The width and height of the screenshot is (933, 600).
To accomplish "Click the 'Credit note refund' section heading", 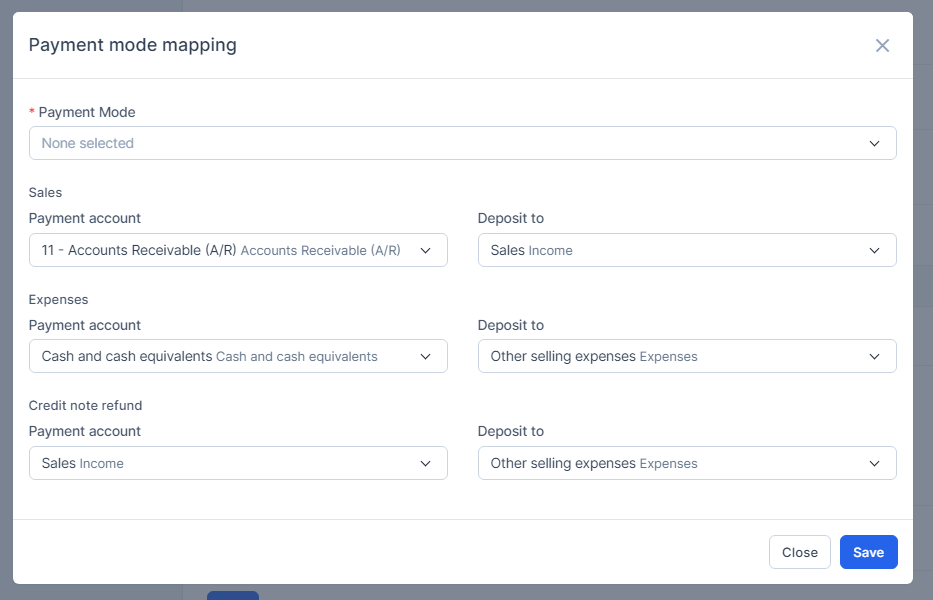I will pos(85,405).
